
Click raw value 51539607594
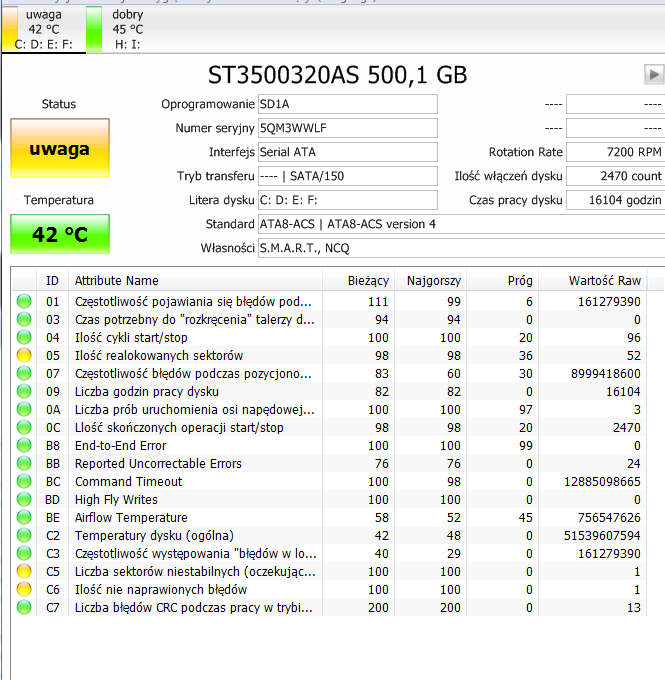(x=602, y=536)
